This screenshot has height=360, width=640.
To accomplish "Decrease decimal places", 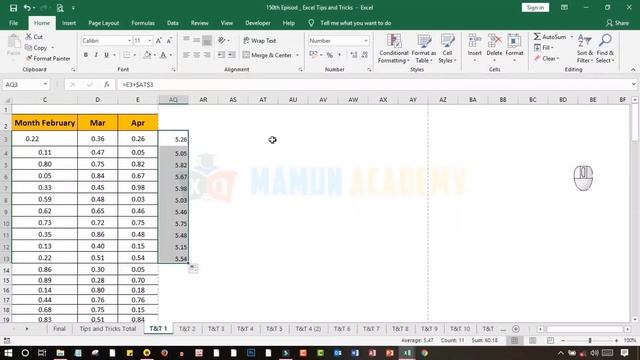I will [x=364, y=55].
